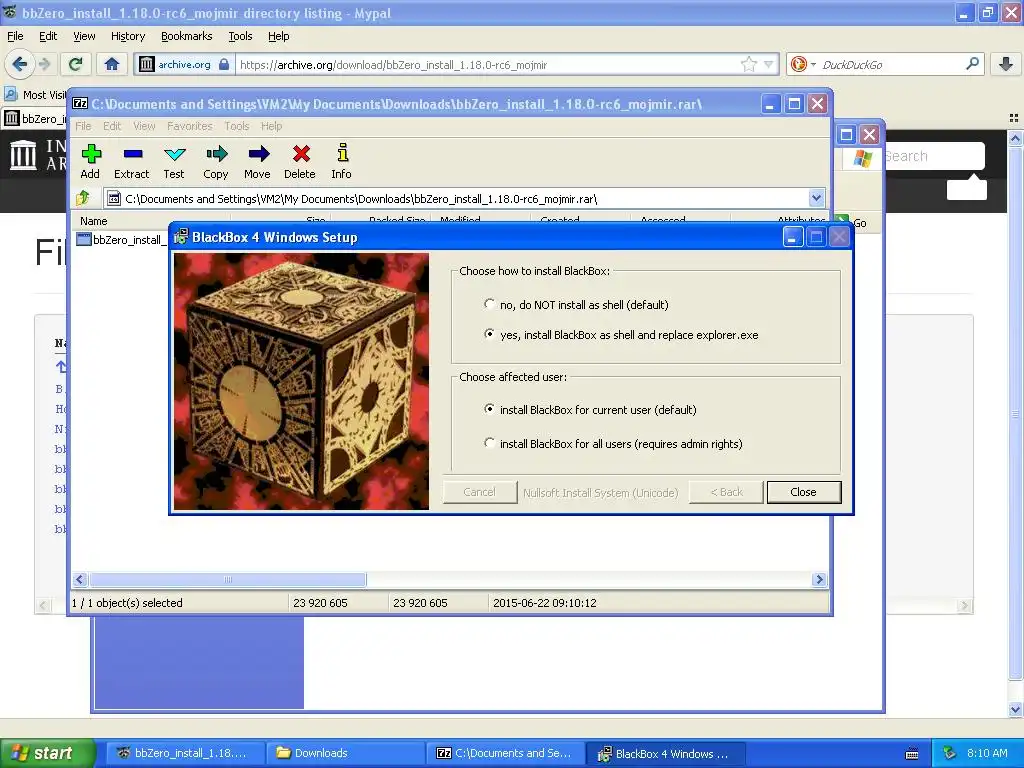Click the Internet Archive logo

coord(24,155)
